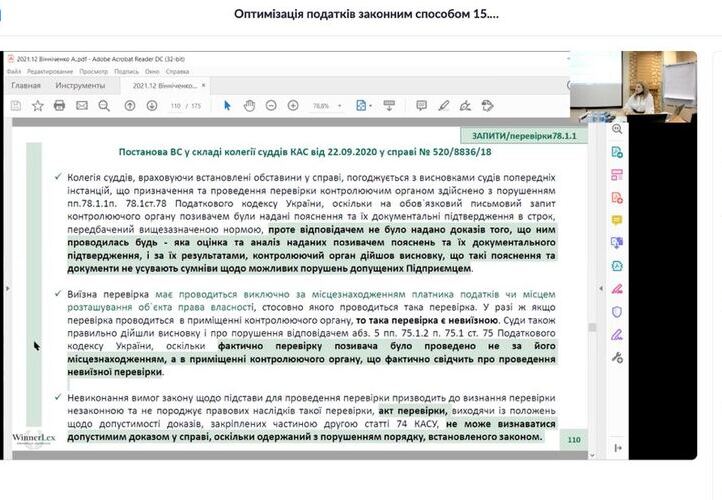The height and width of the screenshot is (500, 722).
Task: Click the ЗАПИТИ/перевірки78.1.1 label
Action: pos(524,136)
